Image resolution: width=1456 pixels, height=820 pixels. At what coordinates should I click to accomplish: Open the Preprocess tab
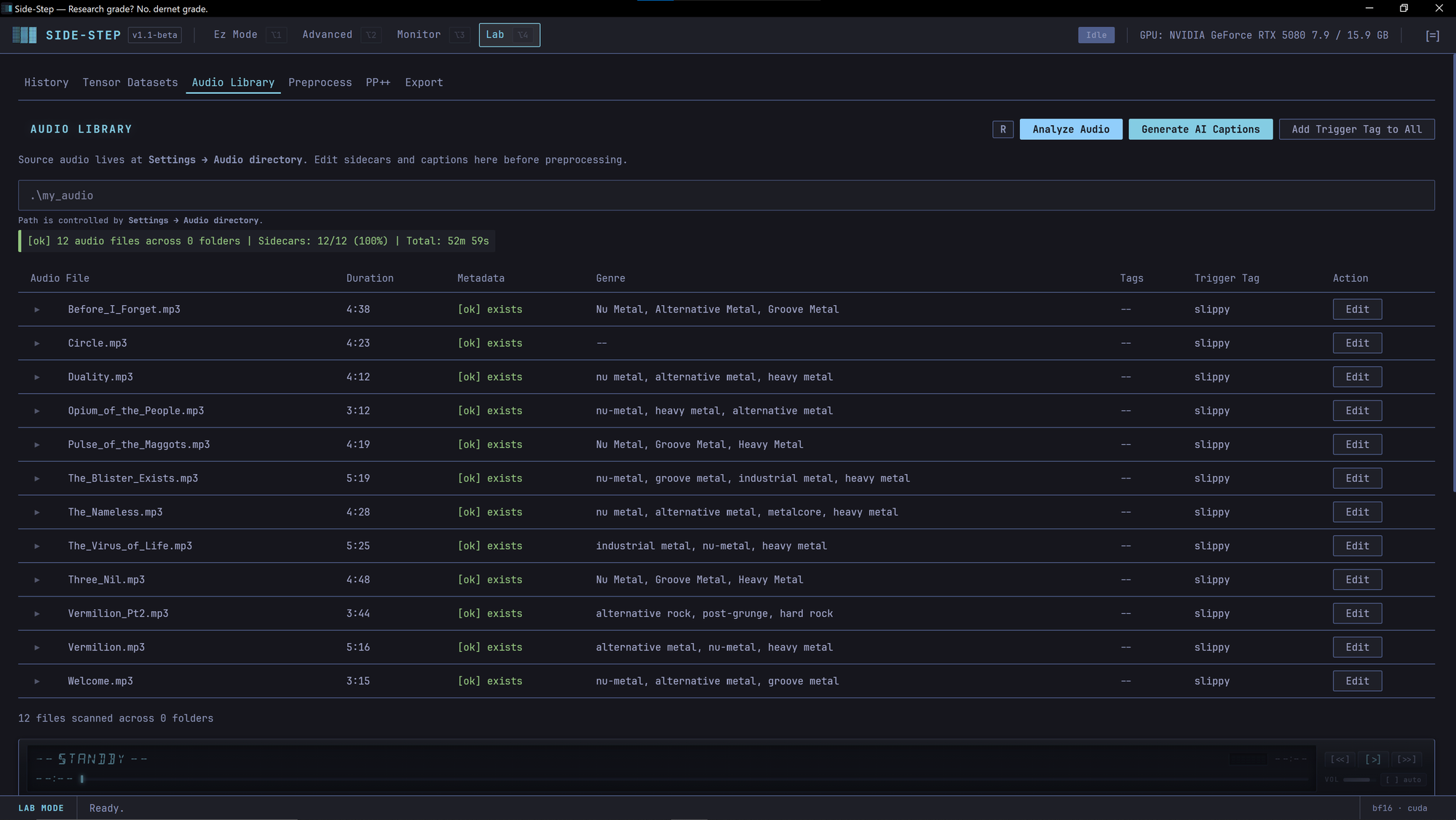320,82
